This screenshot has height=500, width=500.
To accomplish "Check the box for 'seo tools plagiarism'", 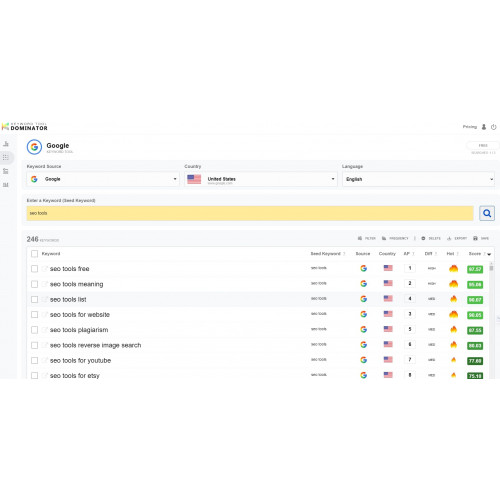I will point(34,330).
